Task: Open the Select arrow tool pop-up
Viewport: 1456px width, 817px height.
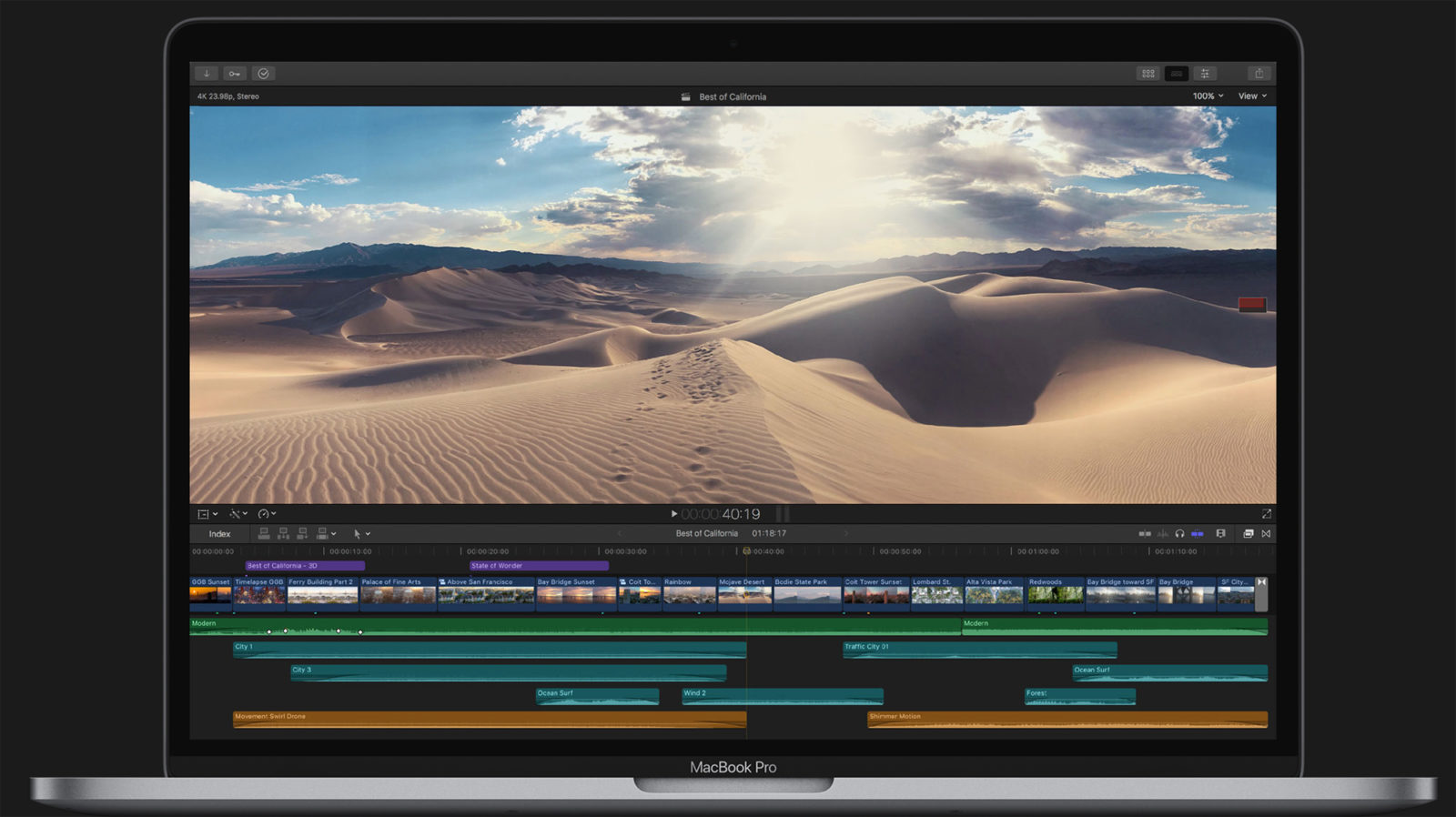Action: tap(361, 534)
